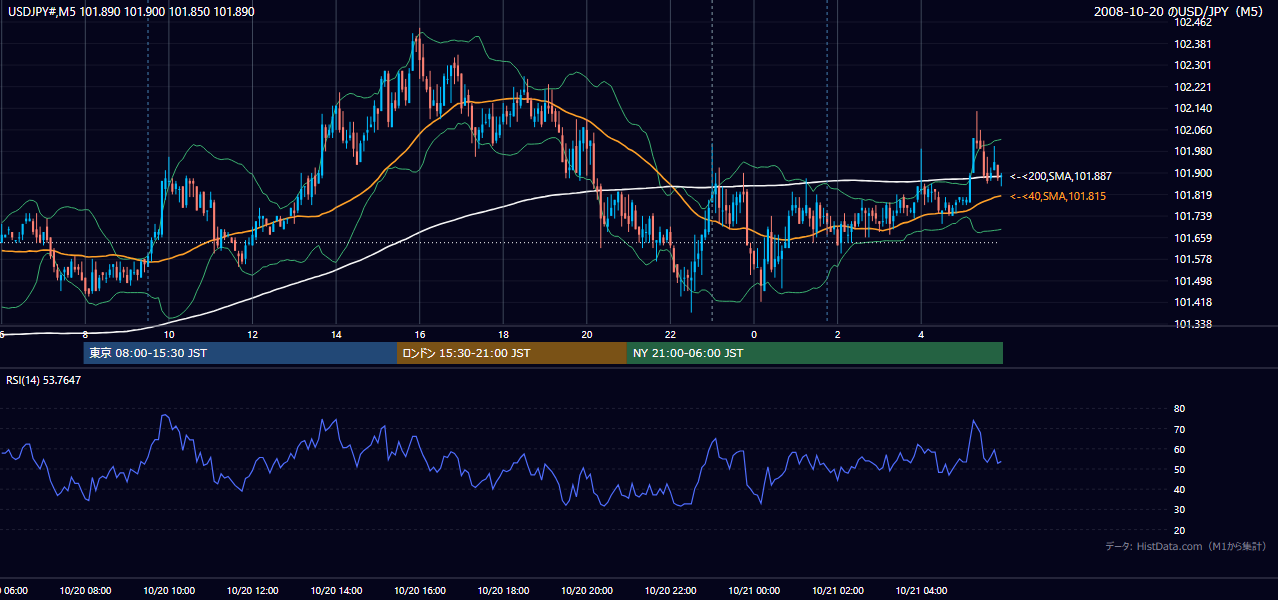Click the RSI(14) 53.7647 indicator label

click(44, 380)
